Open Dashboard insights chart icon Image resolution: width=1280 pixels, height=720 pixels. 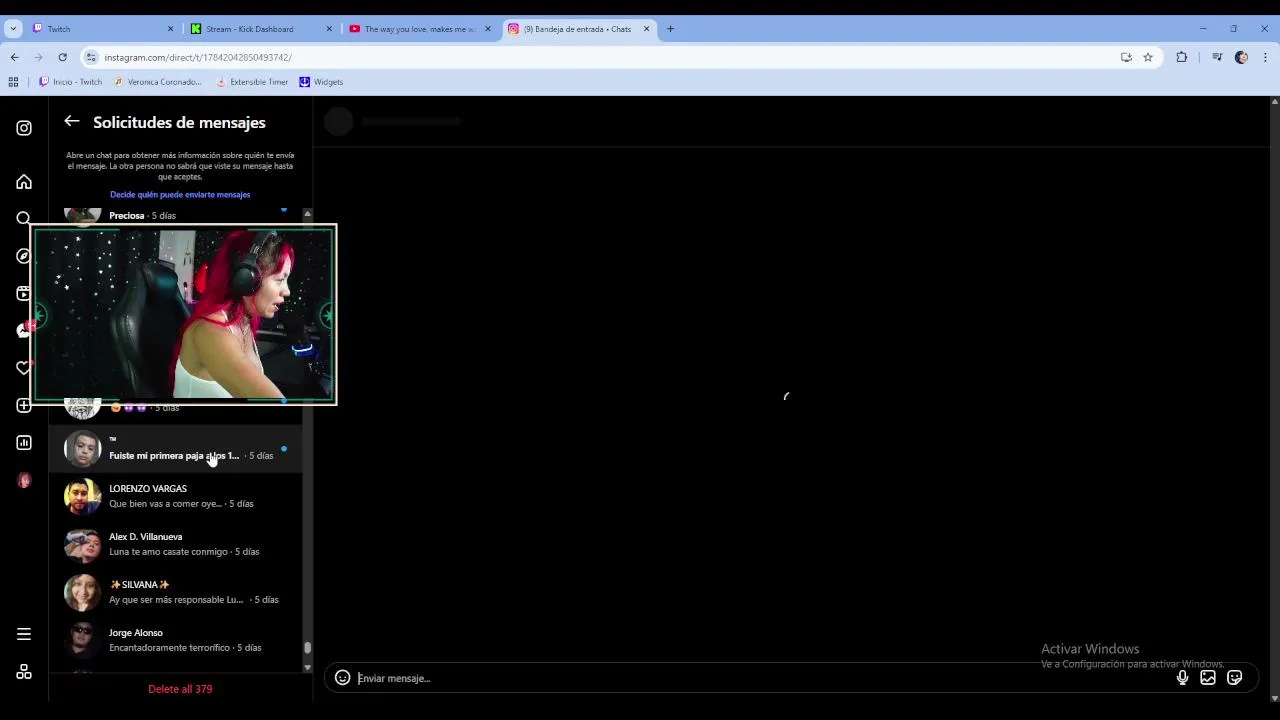pos(24,443)
